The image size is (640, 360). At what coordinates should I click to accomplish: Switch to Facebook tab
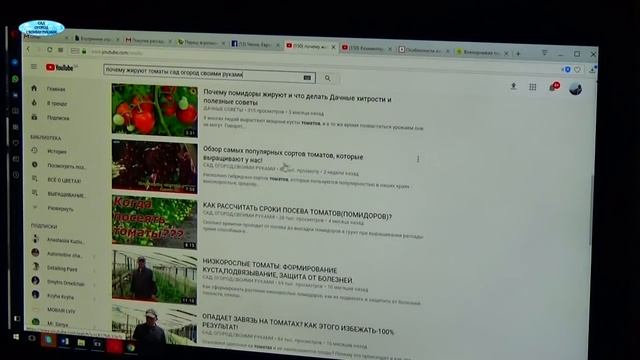[255, 44]
